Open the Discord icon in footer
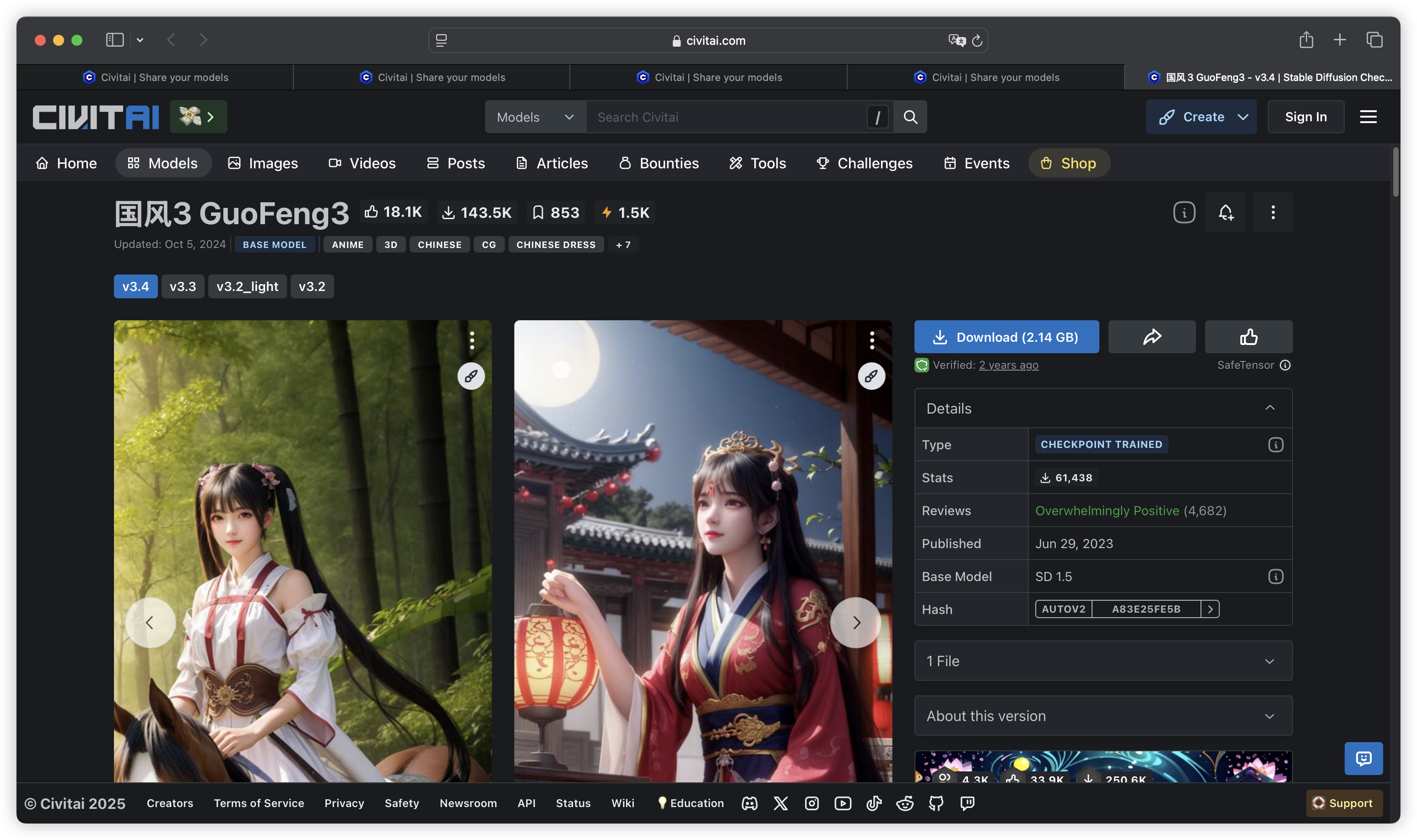 (750, 802)
